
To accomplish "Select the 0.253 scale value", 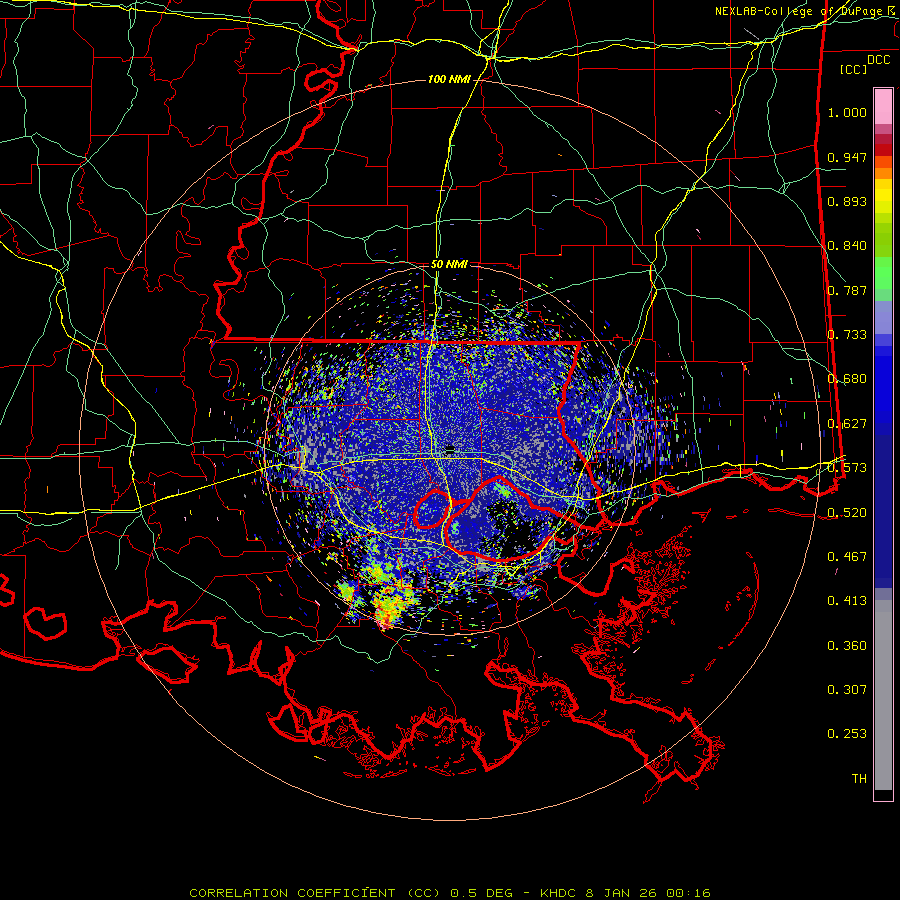I will click(x=847, y=734).
